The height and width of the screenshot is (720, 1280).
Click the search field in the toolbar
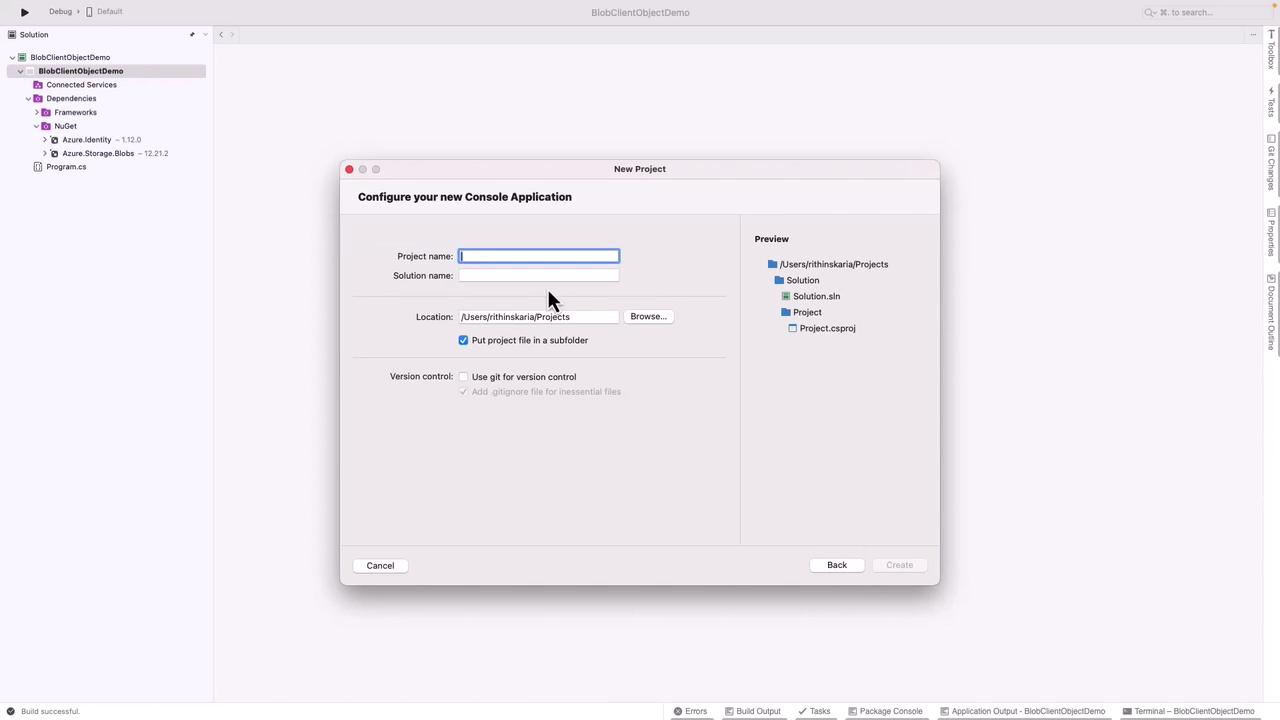click(1207, 12)
